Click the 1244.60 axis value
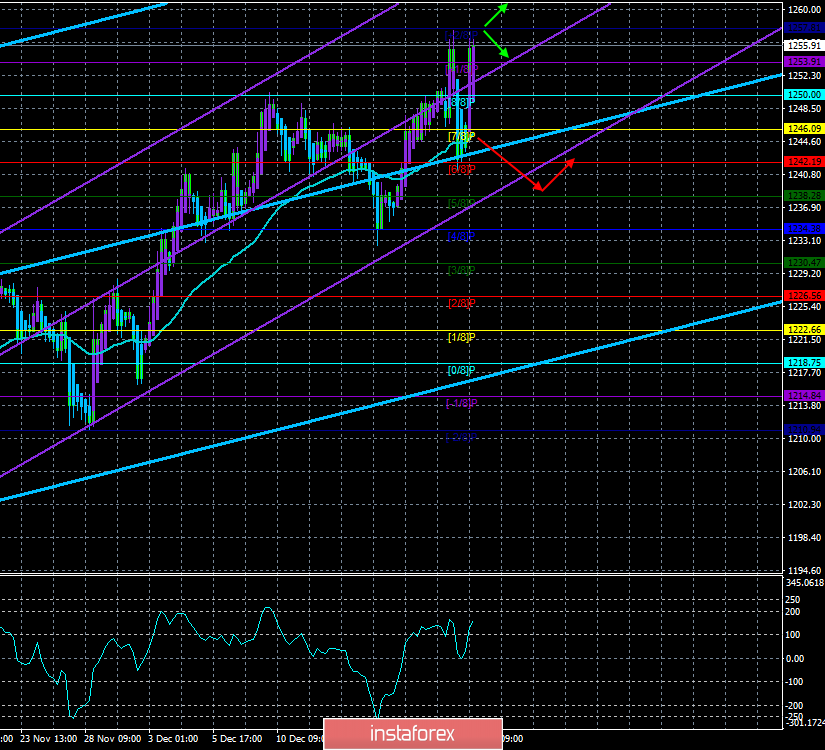The image size is (825, 750). 804,142
